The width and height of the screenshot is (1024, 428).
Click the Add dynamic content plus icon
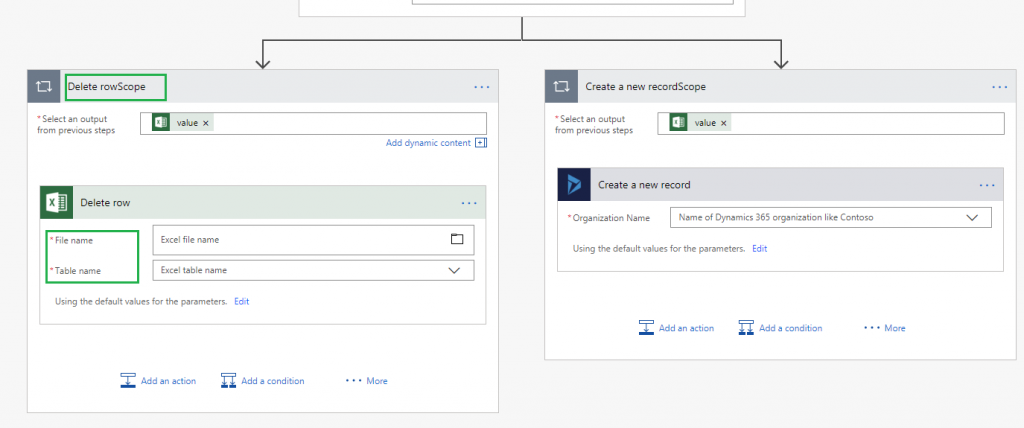click(x=481, y=143)
